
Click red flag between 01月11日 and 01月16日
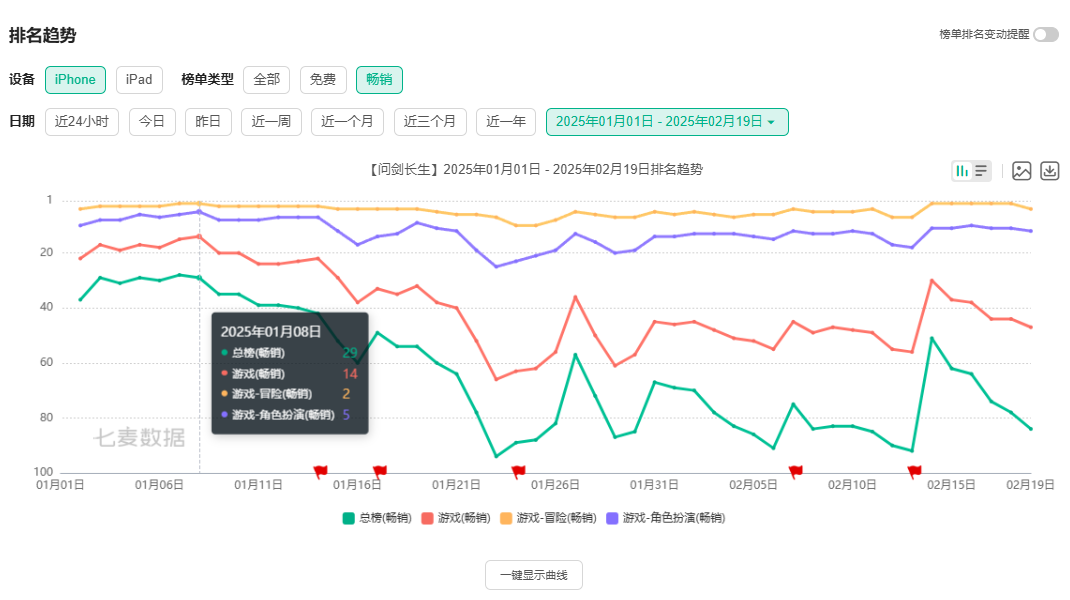point(320,471)
